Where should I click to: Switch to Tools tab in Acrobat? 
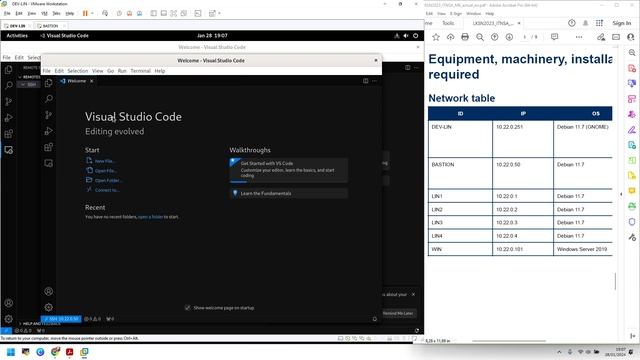point(448,23)
